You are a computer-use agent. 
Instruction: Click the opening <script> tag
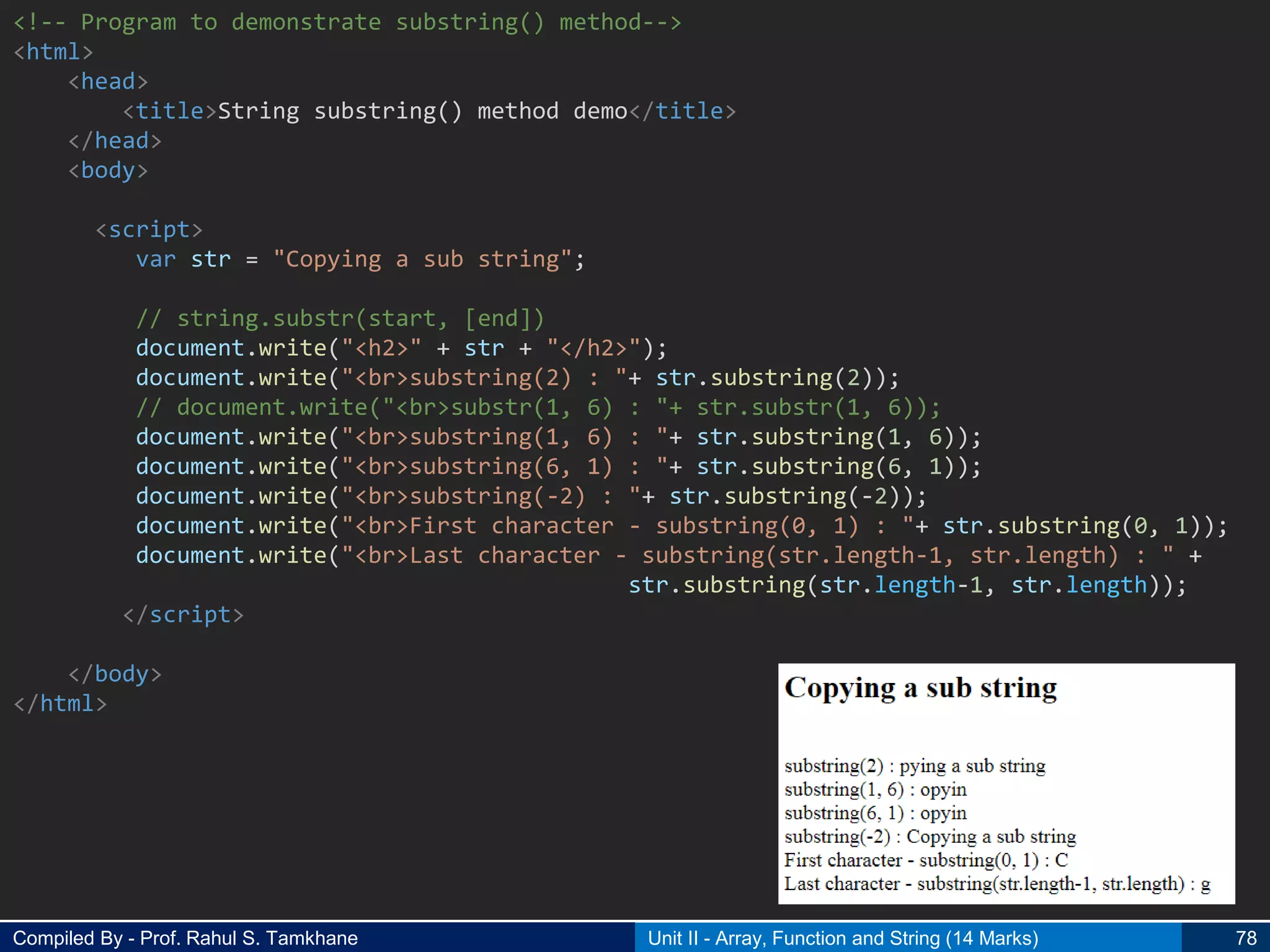point(149,230)
